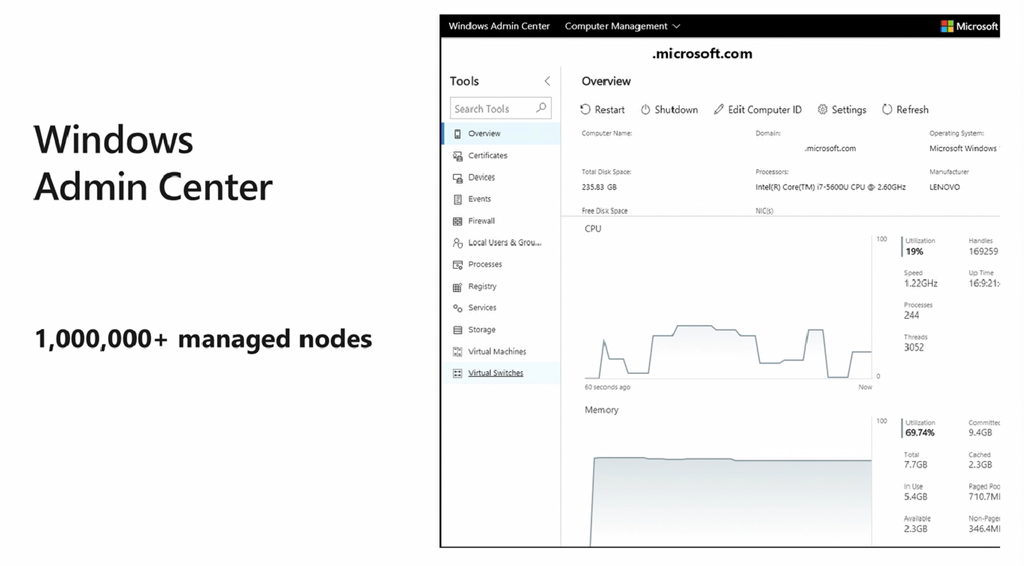Click the Storage icon in sidebar
1024x566 pixels.
[457, 330]
